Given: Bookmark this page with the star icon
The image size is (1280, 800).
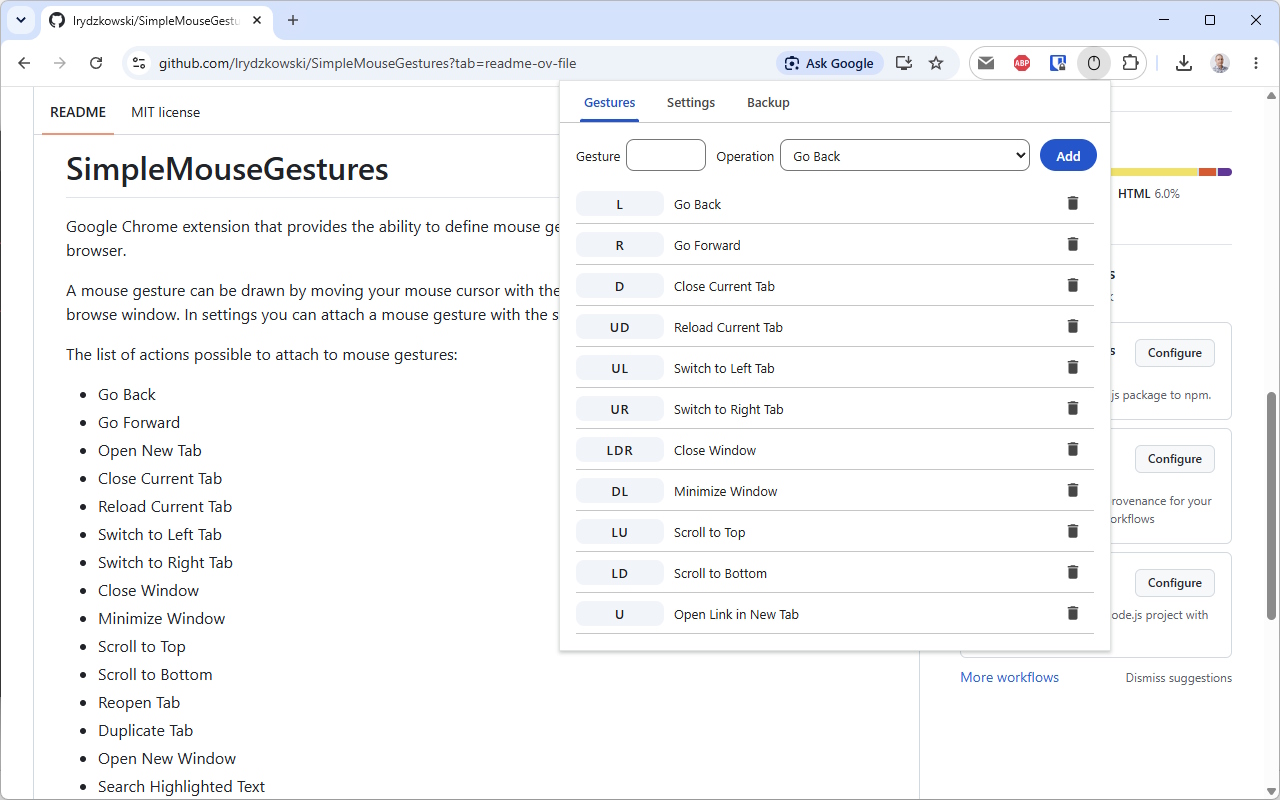Looking at the screenshot, I should 936,63.
